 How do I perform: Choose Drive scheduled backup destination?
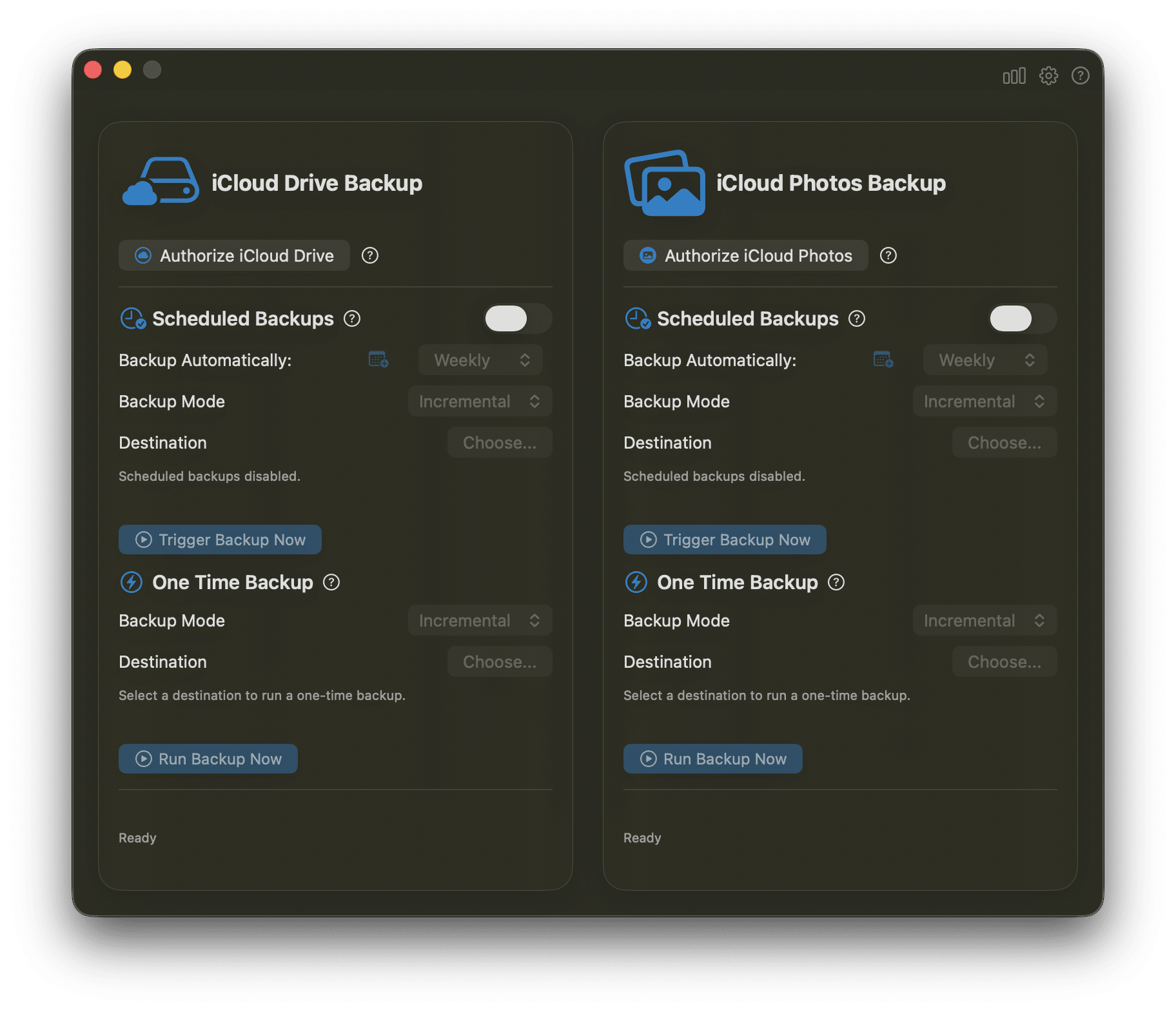pos(500,442)
